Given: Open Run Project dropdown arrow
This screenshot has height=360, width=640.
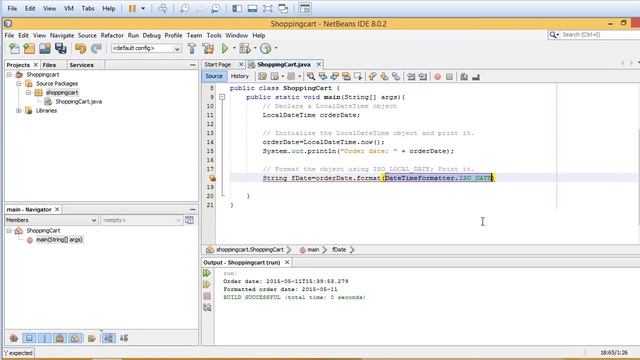Looking at the screenshot, I should [234, 48].
